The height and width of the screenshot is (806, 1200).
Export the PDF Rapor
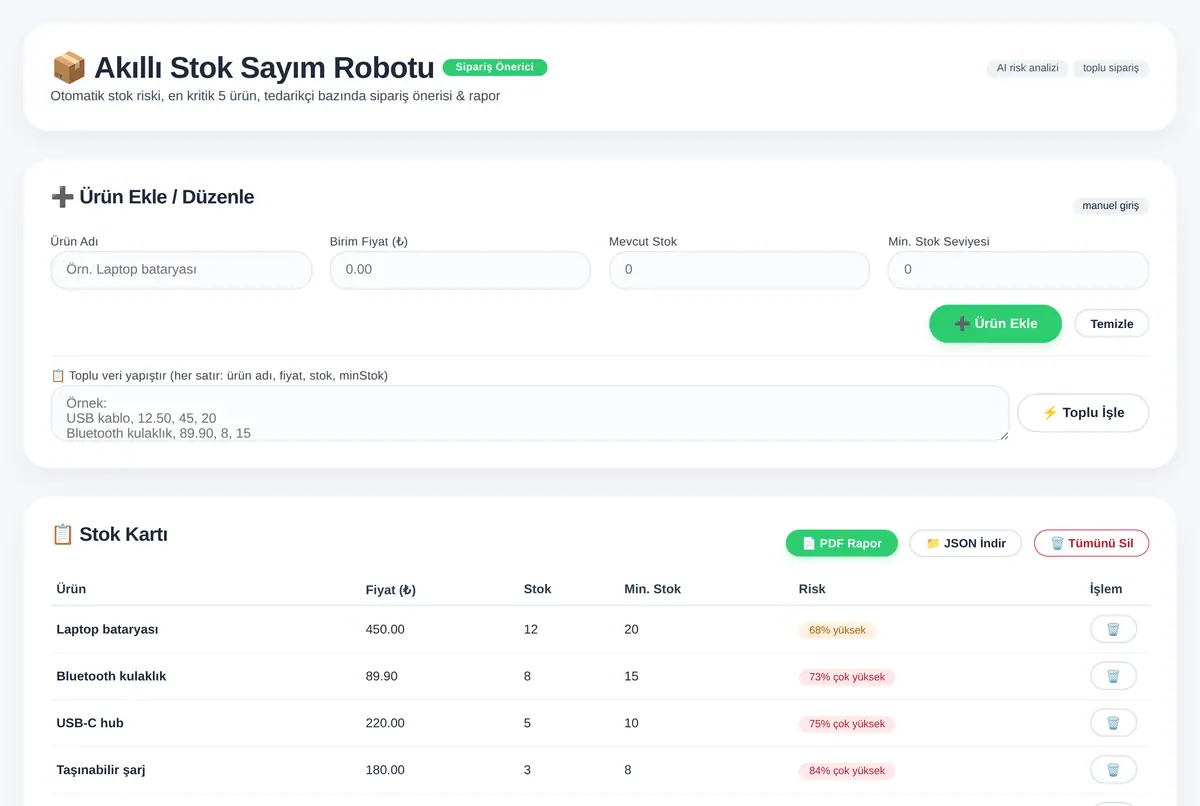click(842, 543)
